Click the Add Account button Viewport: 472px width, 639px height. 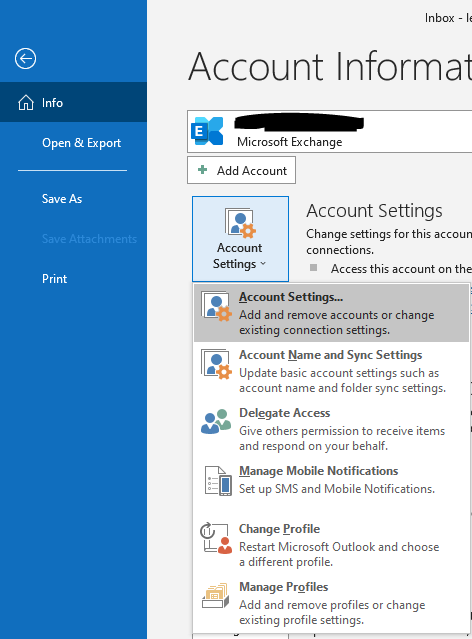(241, 170)
